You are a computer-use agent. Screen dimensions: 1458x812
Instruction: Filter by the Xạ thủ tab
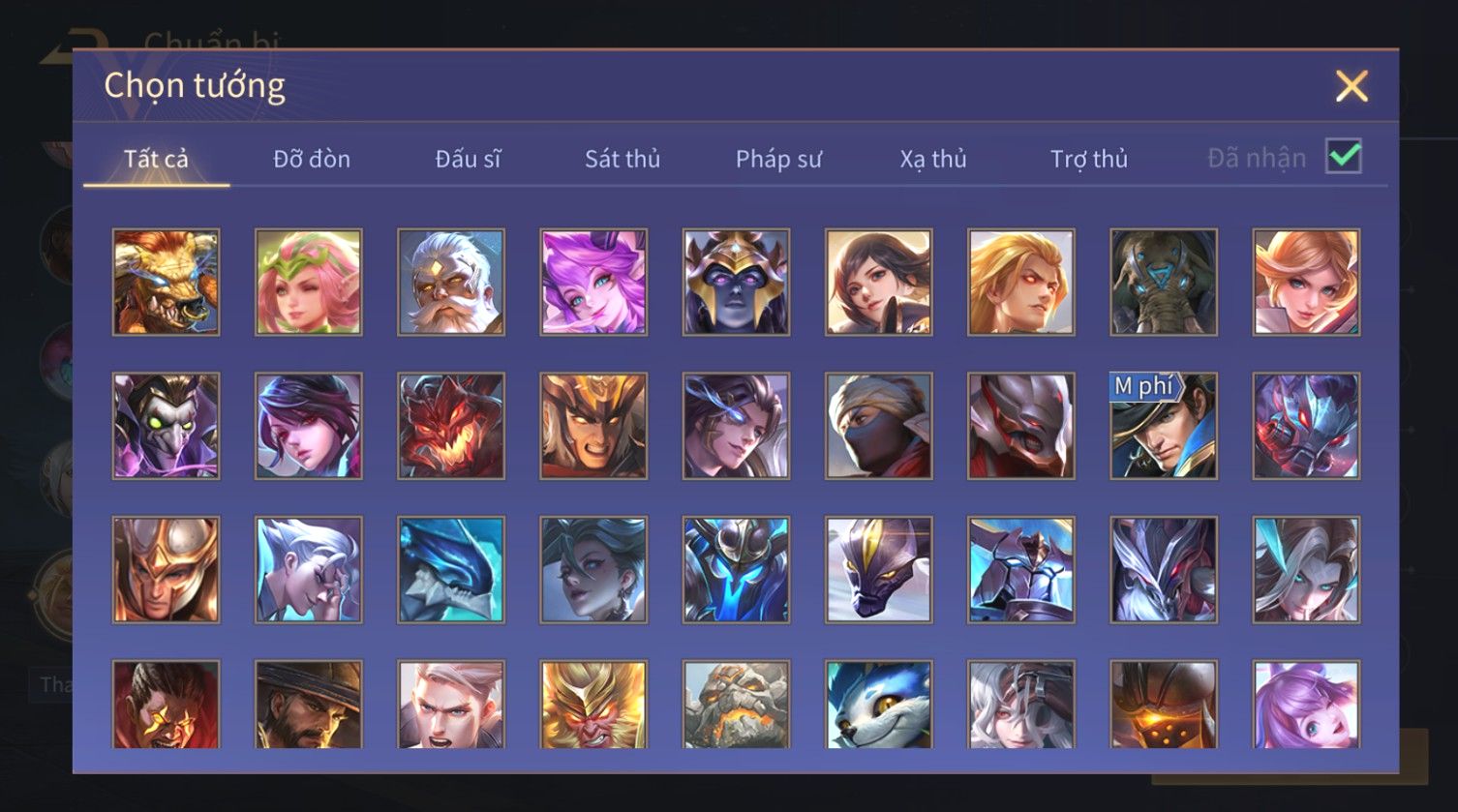coord(933,159)
